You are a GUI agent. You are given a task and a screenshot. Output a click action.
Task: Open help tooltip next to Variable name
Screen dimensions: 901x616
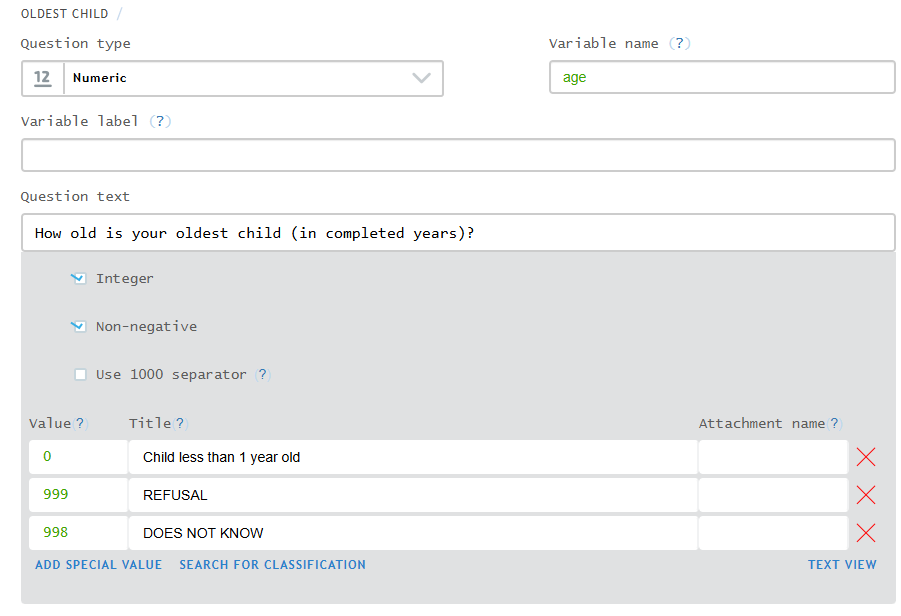coord(680,43)
